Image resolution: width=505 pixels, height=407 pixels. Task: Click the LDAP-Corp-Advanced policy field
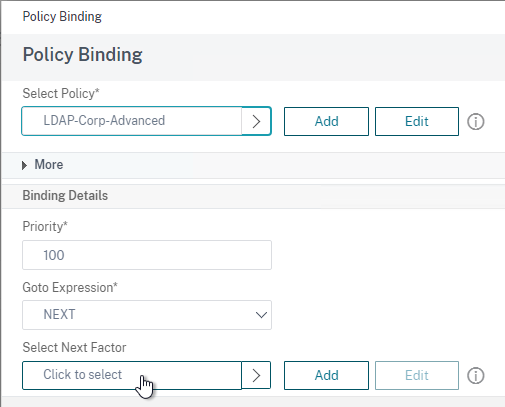(132, 121)
